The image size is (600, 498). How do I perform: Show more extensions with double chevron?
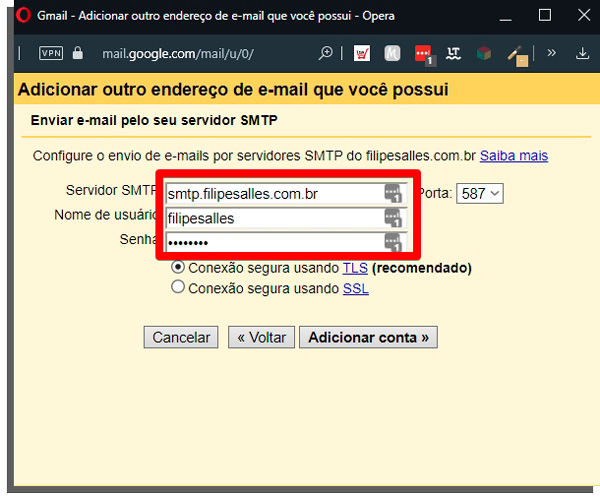click(x=551, y=52)
